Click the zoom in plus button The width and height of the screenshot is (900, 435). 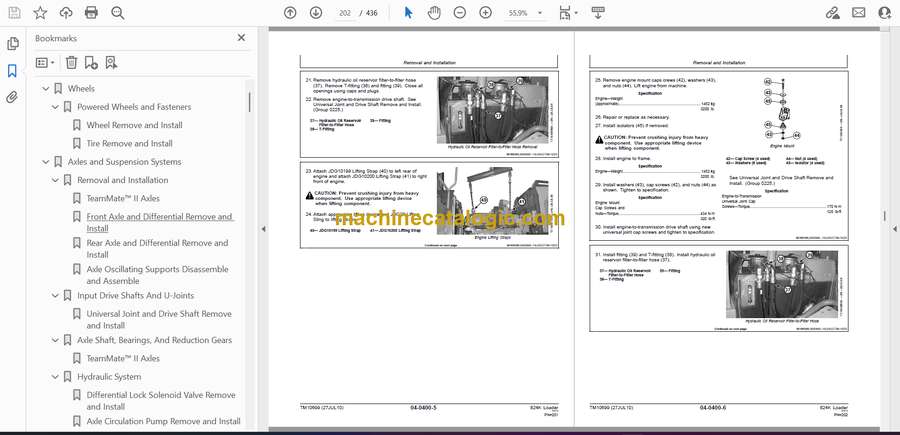click(x=486, y=13)
